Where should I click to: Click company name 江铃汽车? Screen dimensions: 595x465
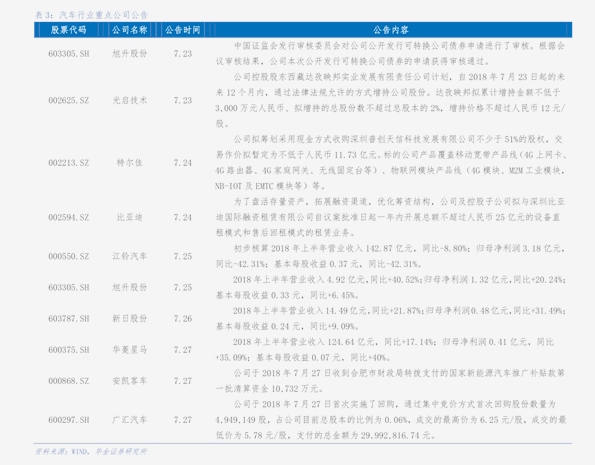[129, 256]
